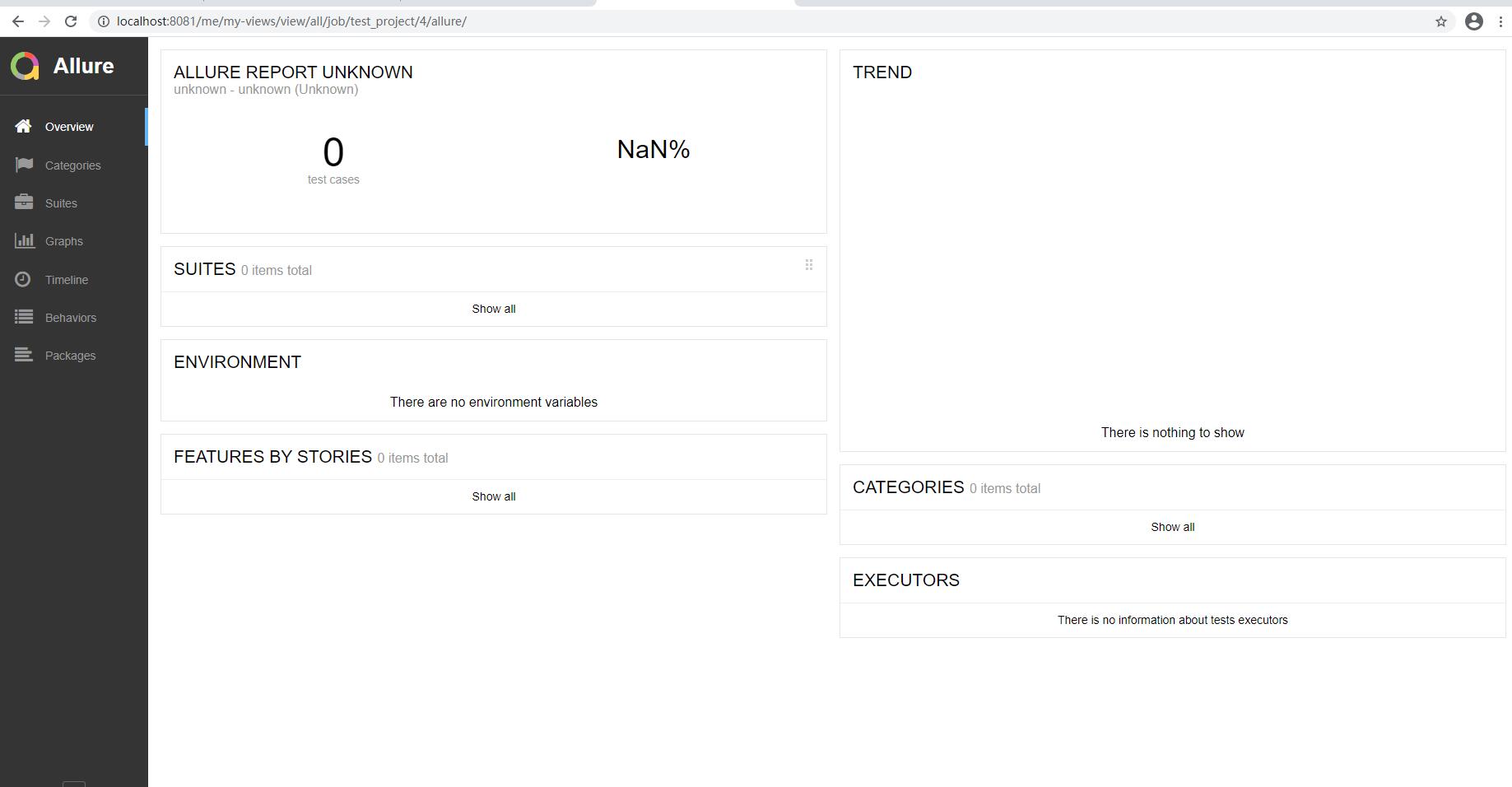Click the EXECUTORS widget heading
This screenshot has height=787, width=1512.
(906, 580)
